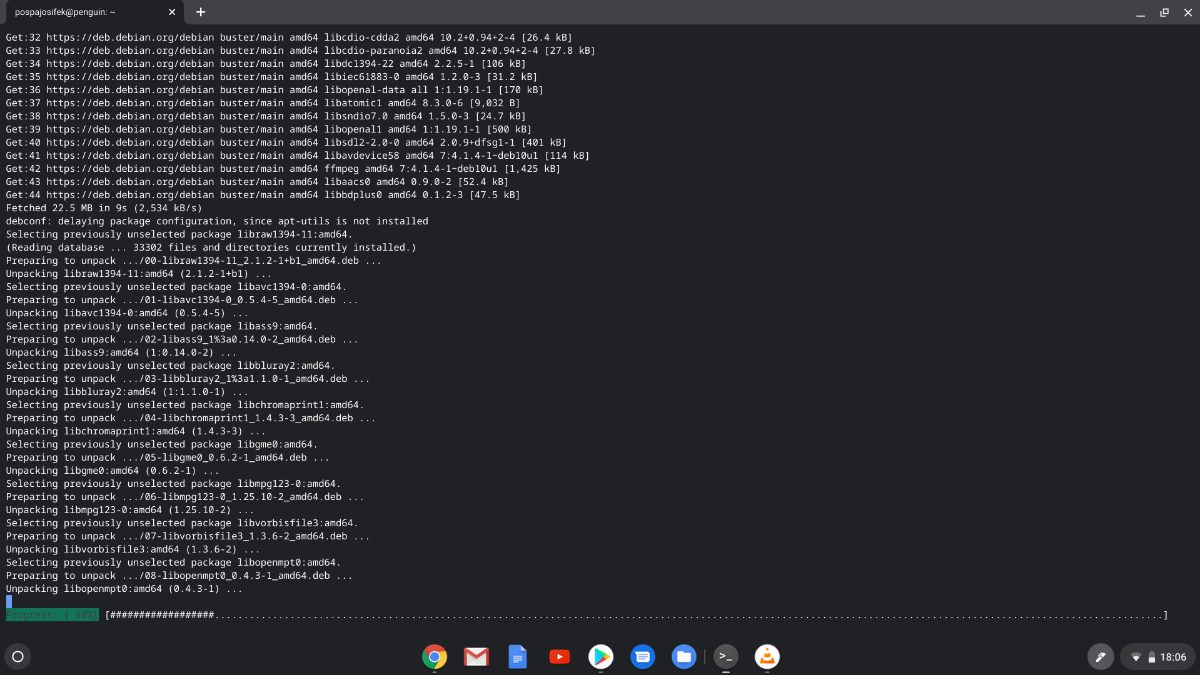Image resolution: width=1200 pixels, height=675 pixels.
Task: Click the Wi-Fi status icon
Action: tap(1136, 657)
